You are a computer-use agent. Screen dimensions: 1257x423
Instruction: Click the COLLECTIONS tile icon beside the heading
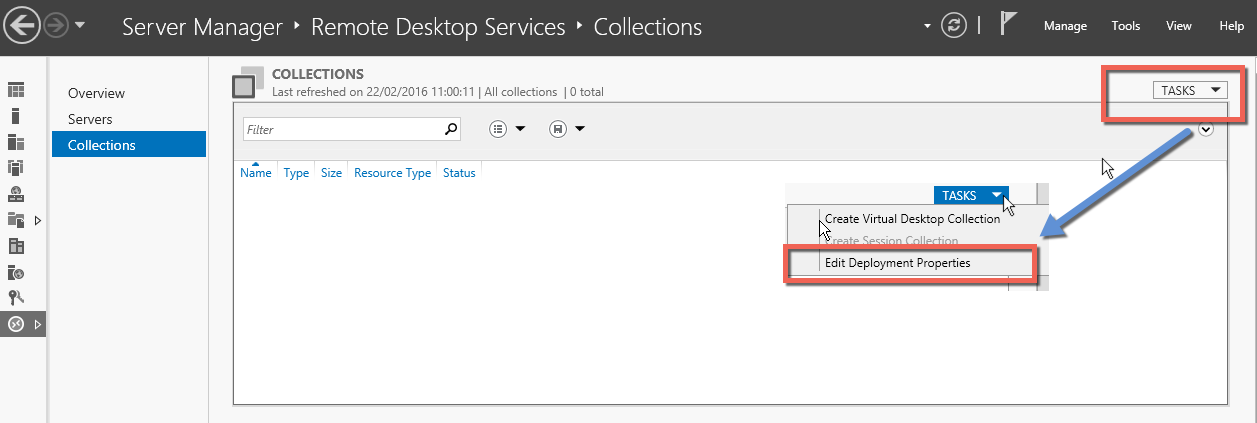tap(247, 83)
